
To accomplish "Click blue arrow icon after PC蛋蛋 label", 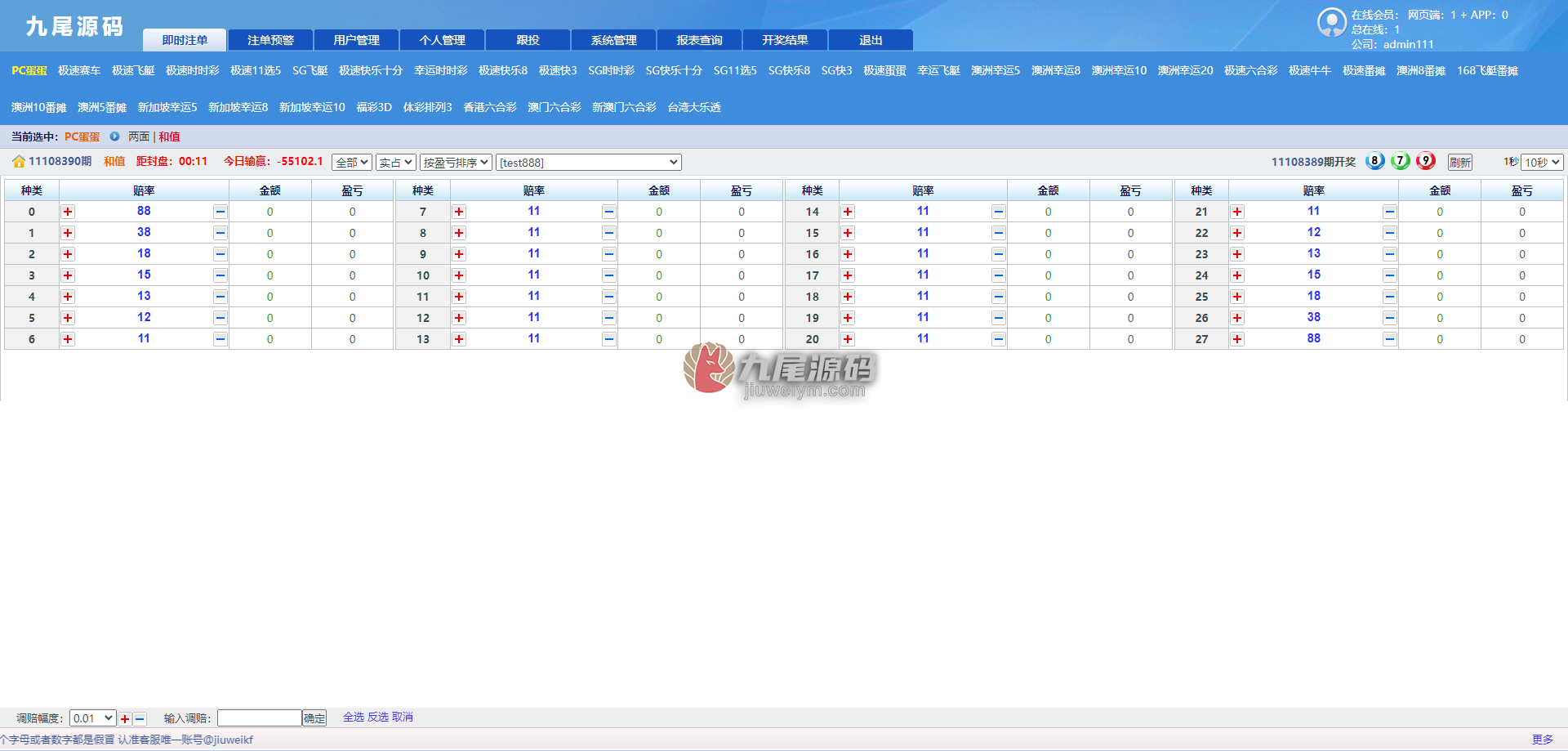I will tap(114, 136).
